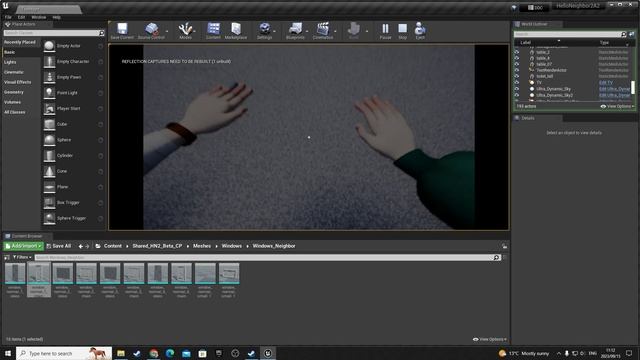Click the Build toolbar button
This screenshot has height=360, width=640.
[353, 31]
